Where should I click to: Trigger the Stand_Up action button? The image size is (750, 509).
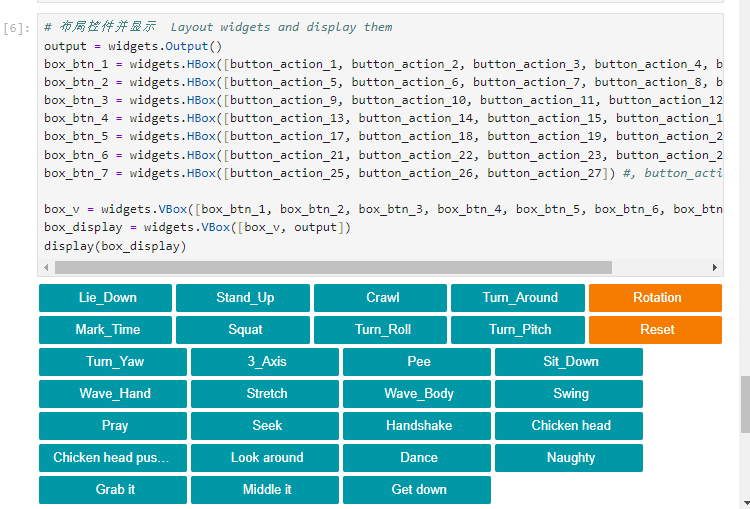[x=243, y=298]
